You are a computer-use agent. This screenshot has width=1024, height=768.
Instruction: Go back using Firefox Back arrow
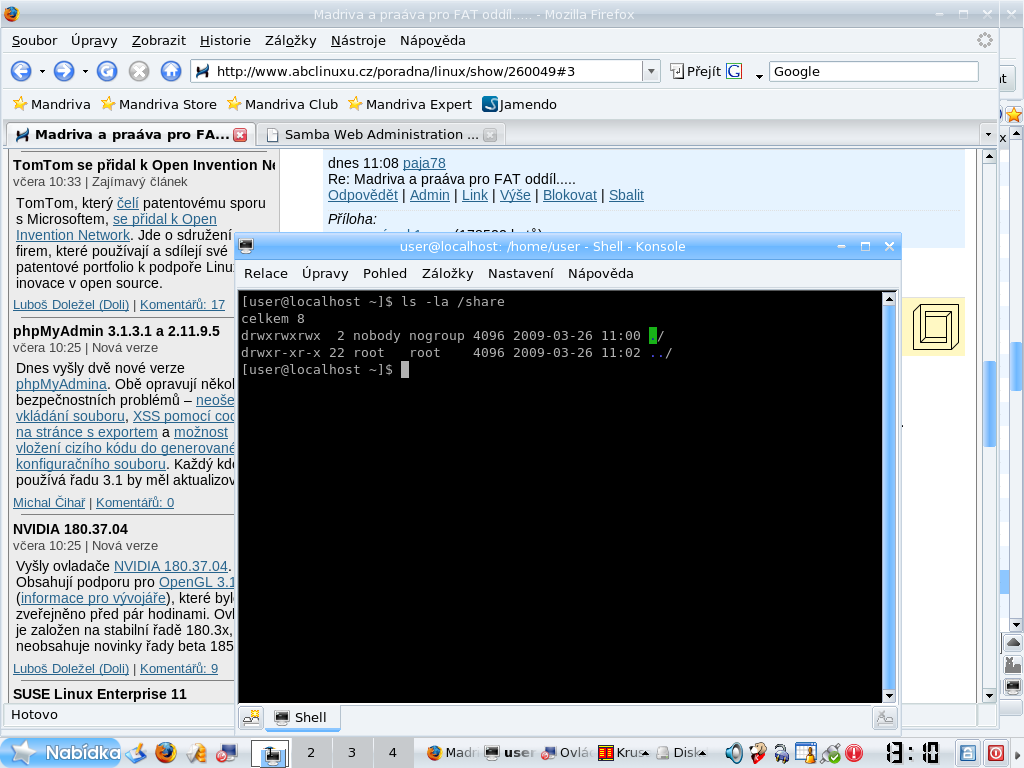(x=21, y=71)
